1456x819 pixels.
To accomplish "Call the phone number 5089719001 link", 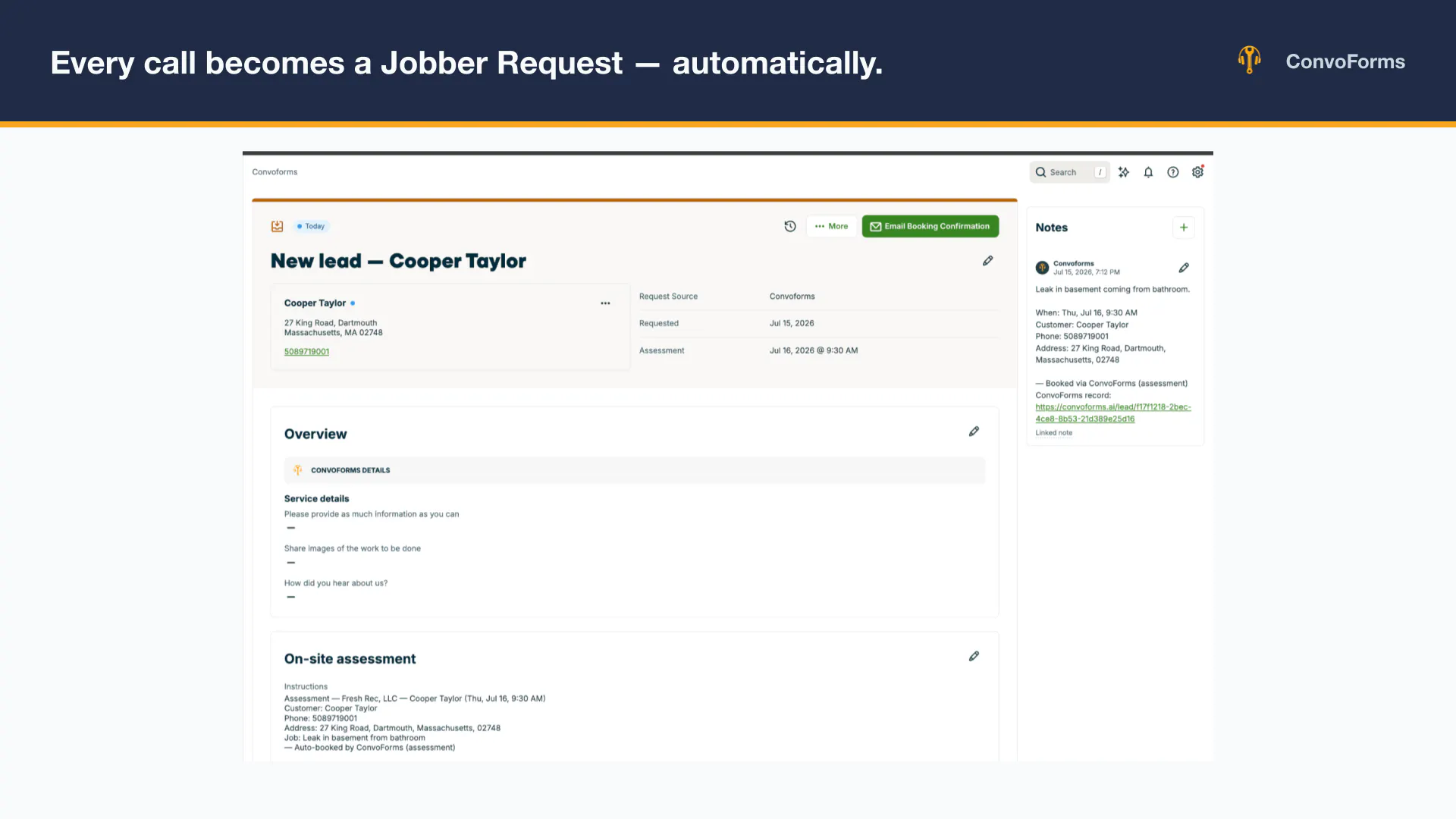I will (x=306, y=352).
